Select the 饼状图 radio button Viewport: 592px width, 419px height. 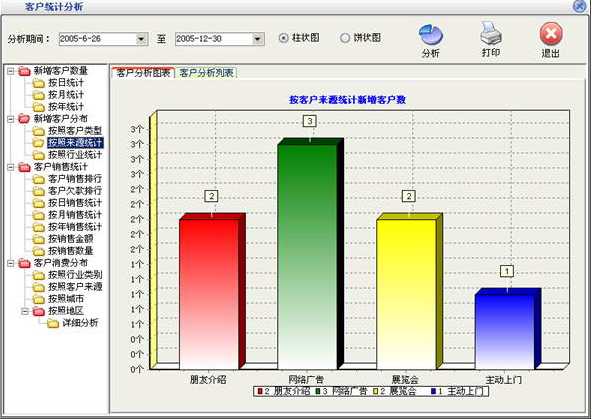tap(345, 38)
